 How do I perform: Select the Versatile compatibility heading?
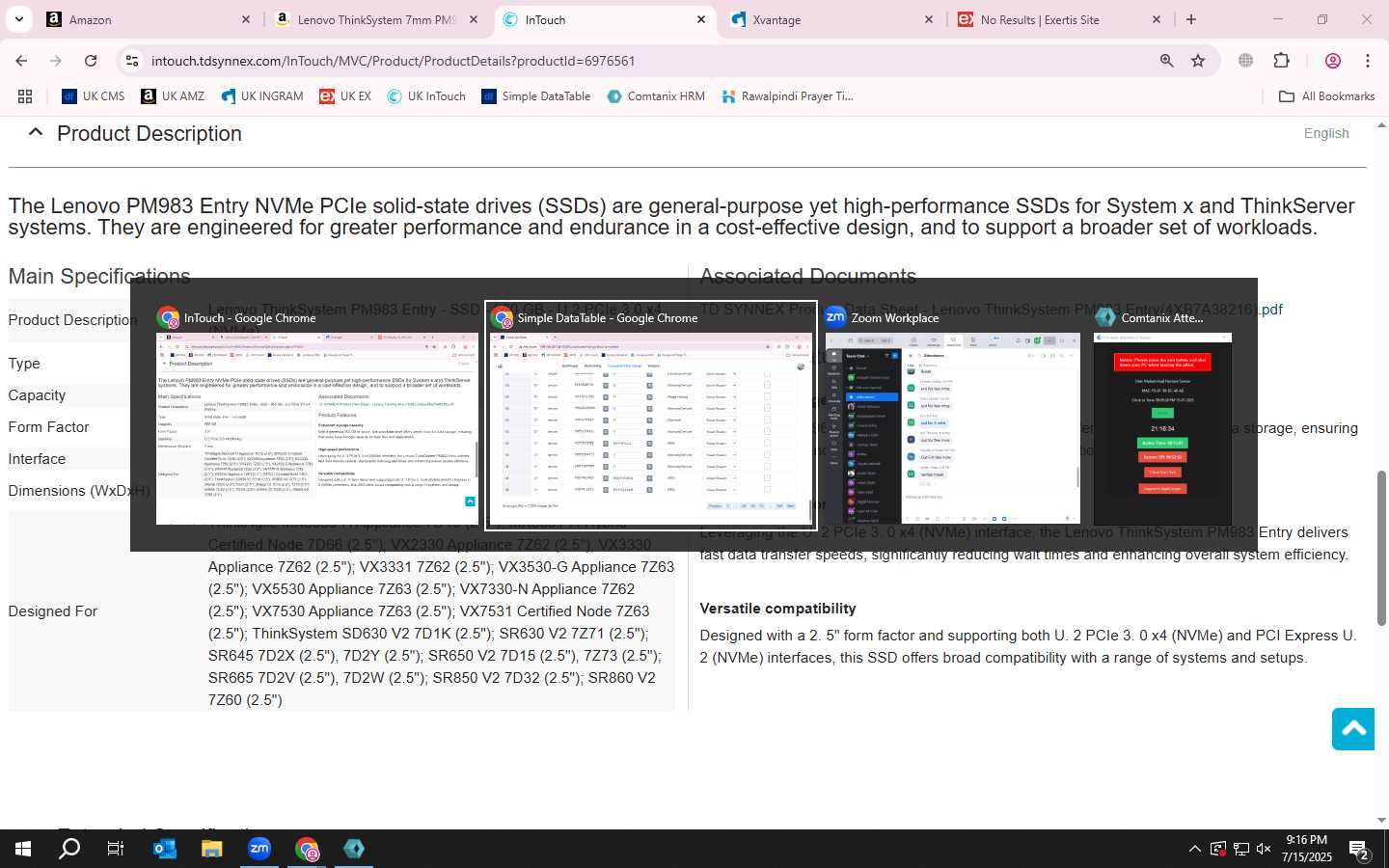click(777, 609)
